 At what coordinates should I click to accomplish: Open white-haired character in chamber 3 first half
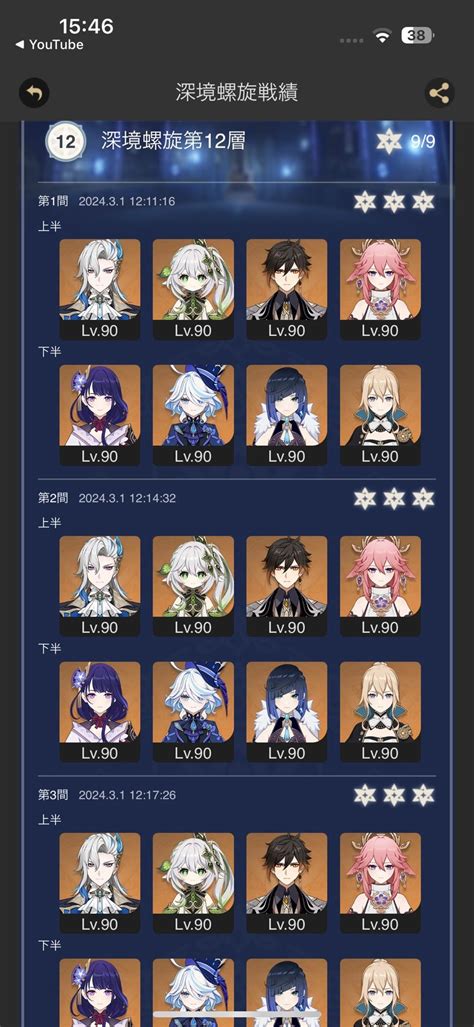(x=100, y=883)
